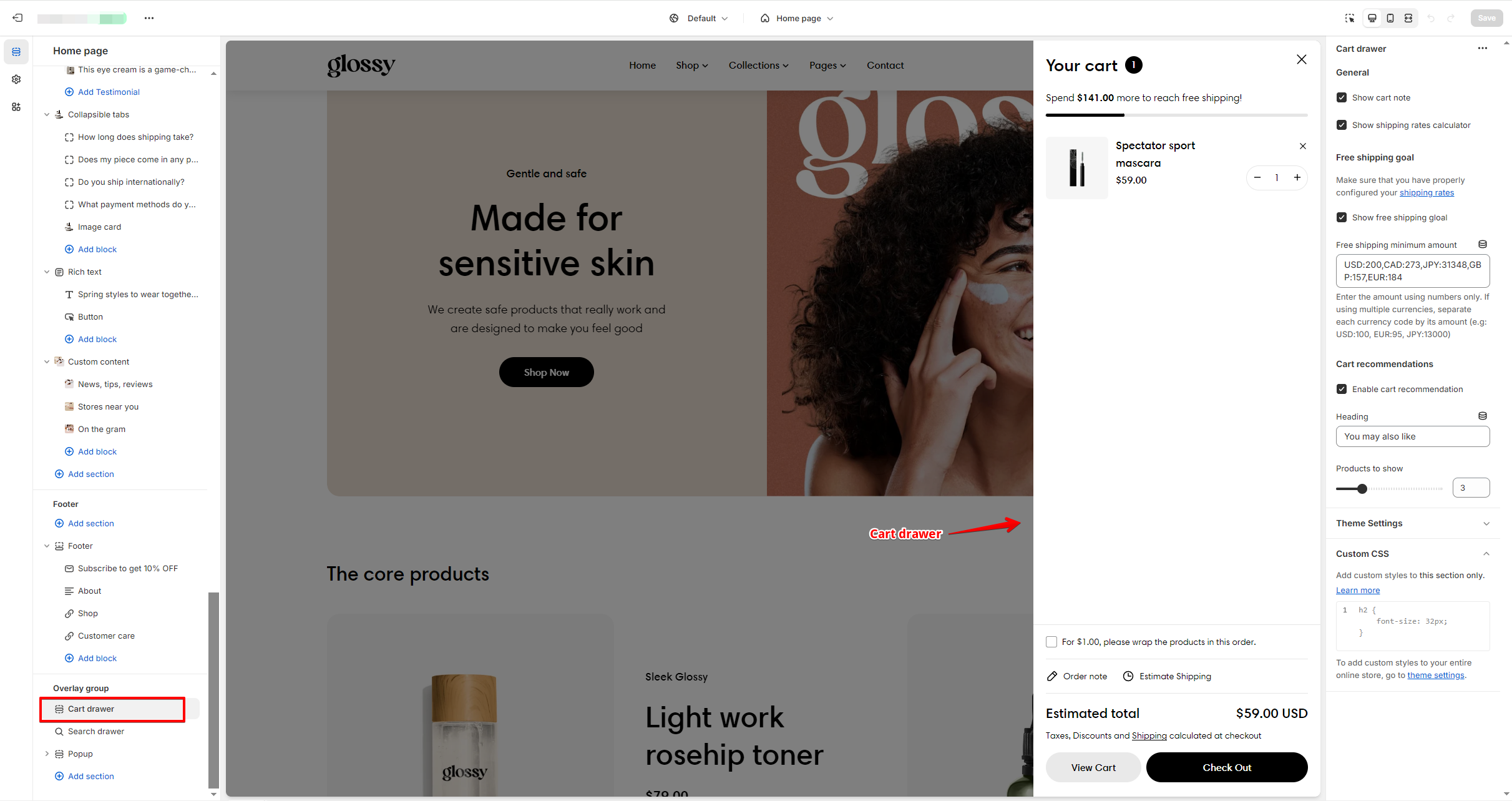
Task: Remove Spectator sport mascara from cart
Action: (x=1302, y=146)
